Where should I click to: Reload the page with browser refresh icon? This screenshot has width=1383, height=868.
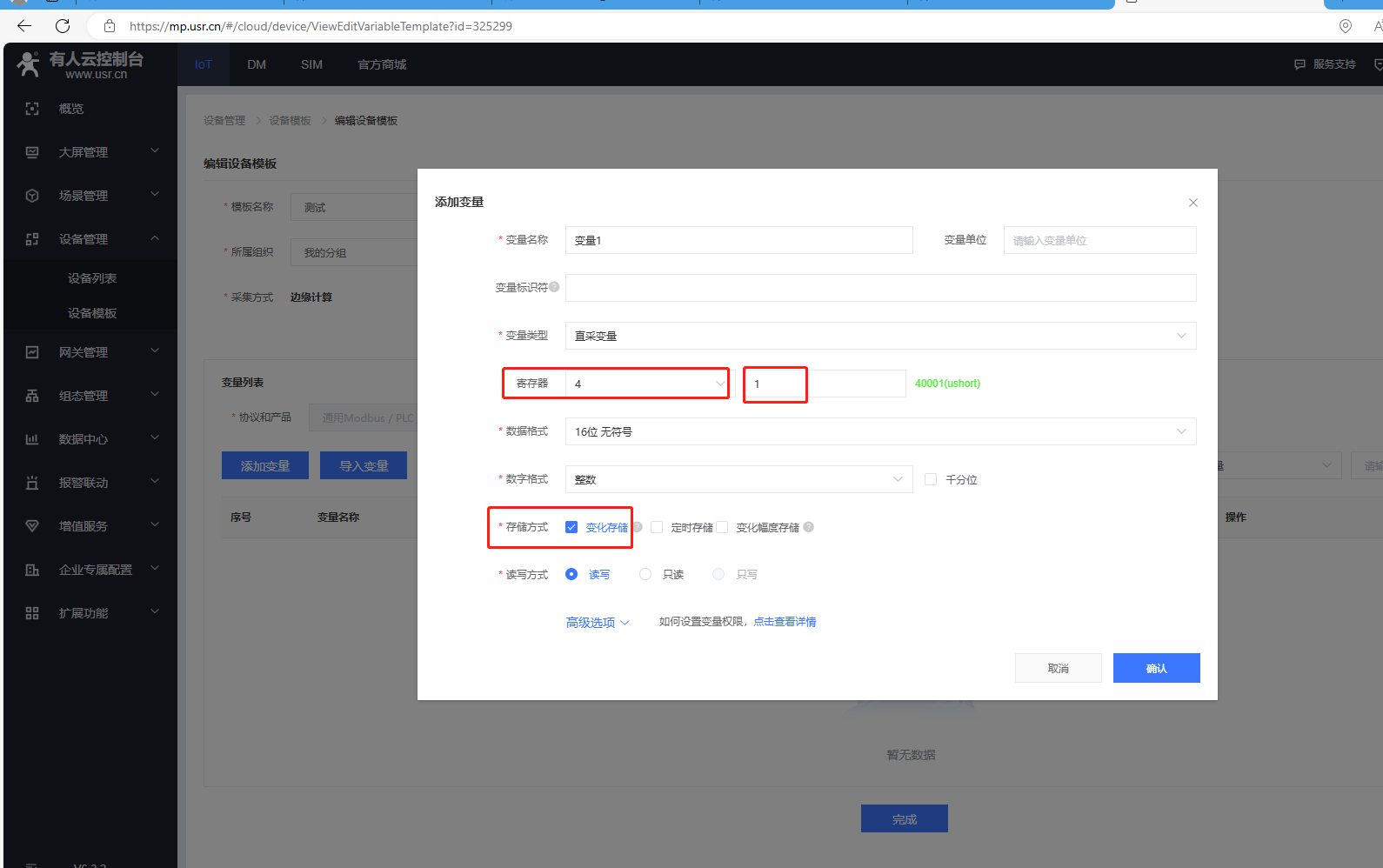click(x=63, y=26)
